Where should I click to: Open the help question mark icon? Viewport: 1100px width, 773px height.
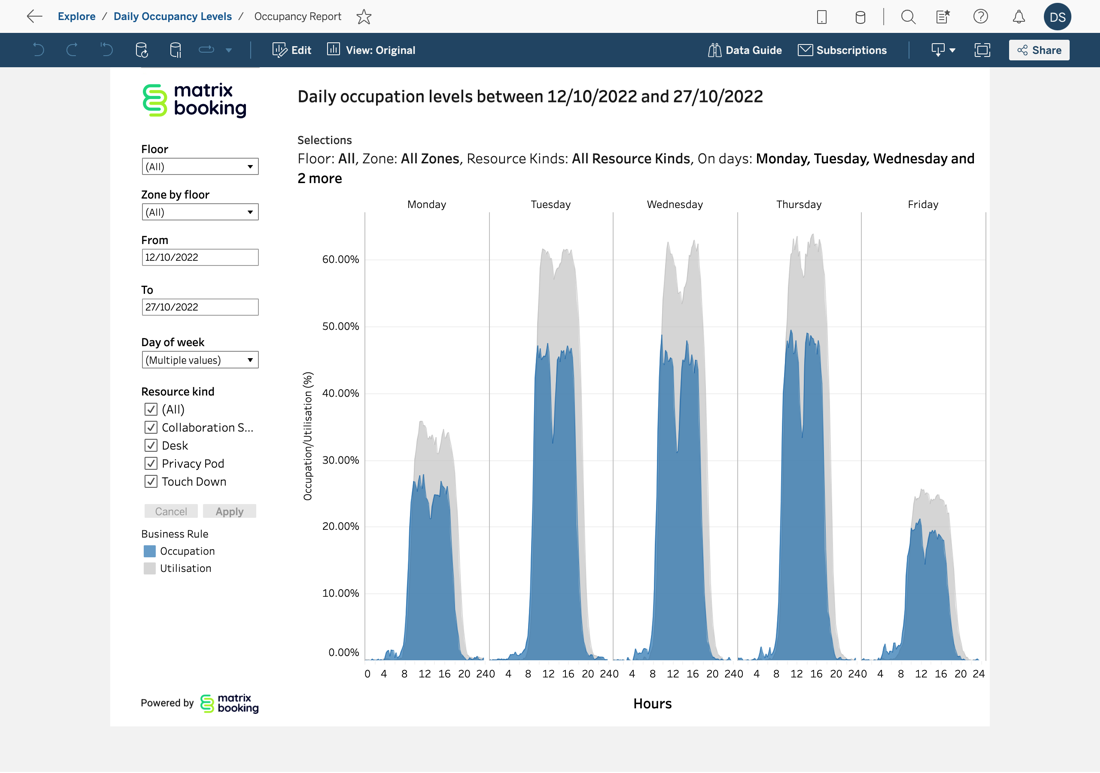(x=981, y=17)
